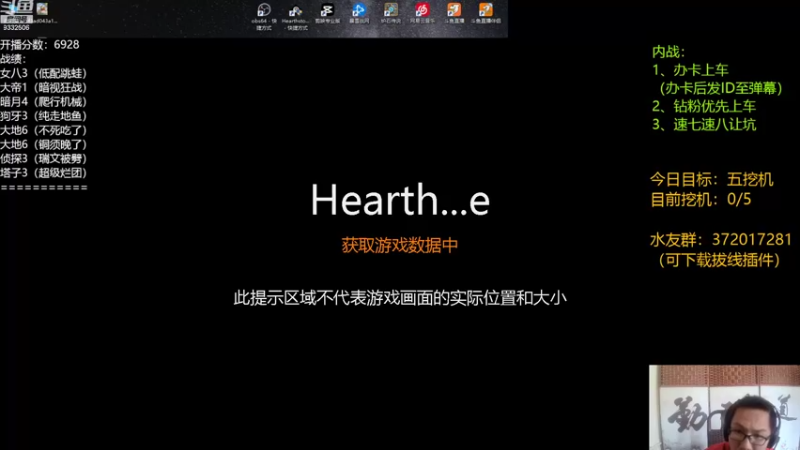Click the "目前挖机: 0/5" progress text
Screen dimensions: 800x450
[x=701, y=199]
